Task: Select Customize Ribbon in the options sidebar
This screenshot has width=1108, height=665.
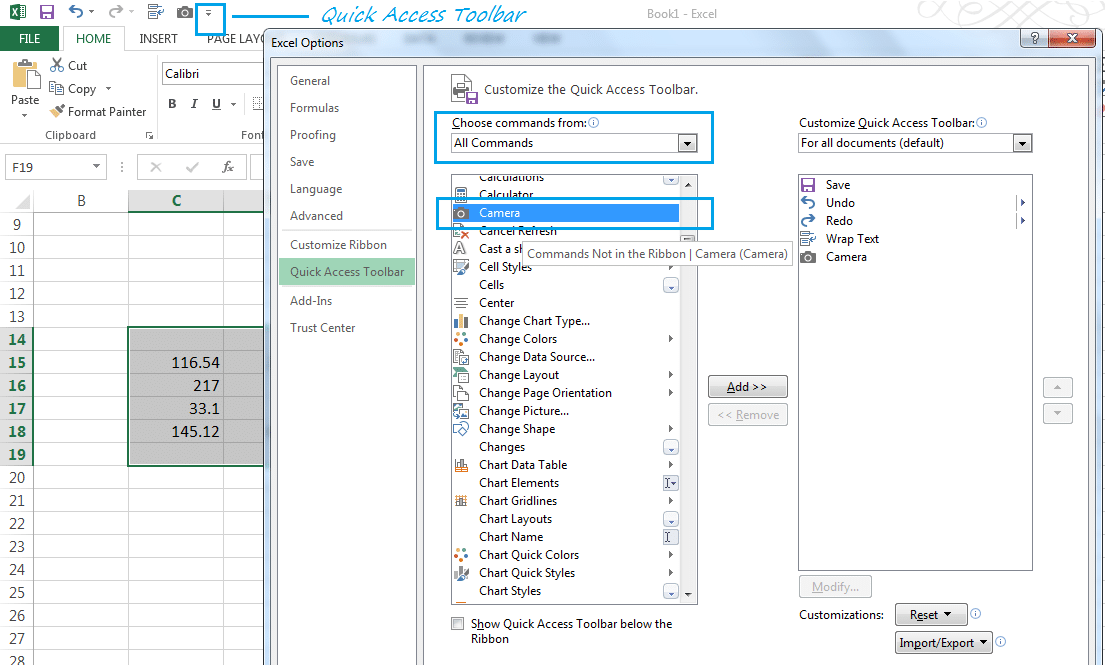Action: point(338,245)
